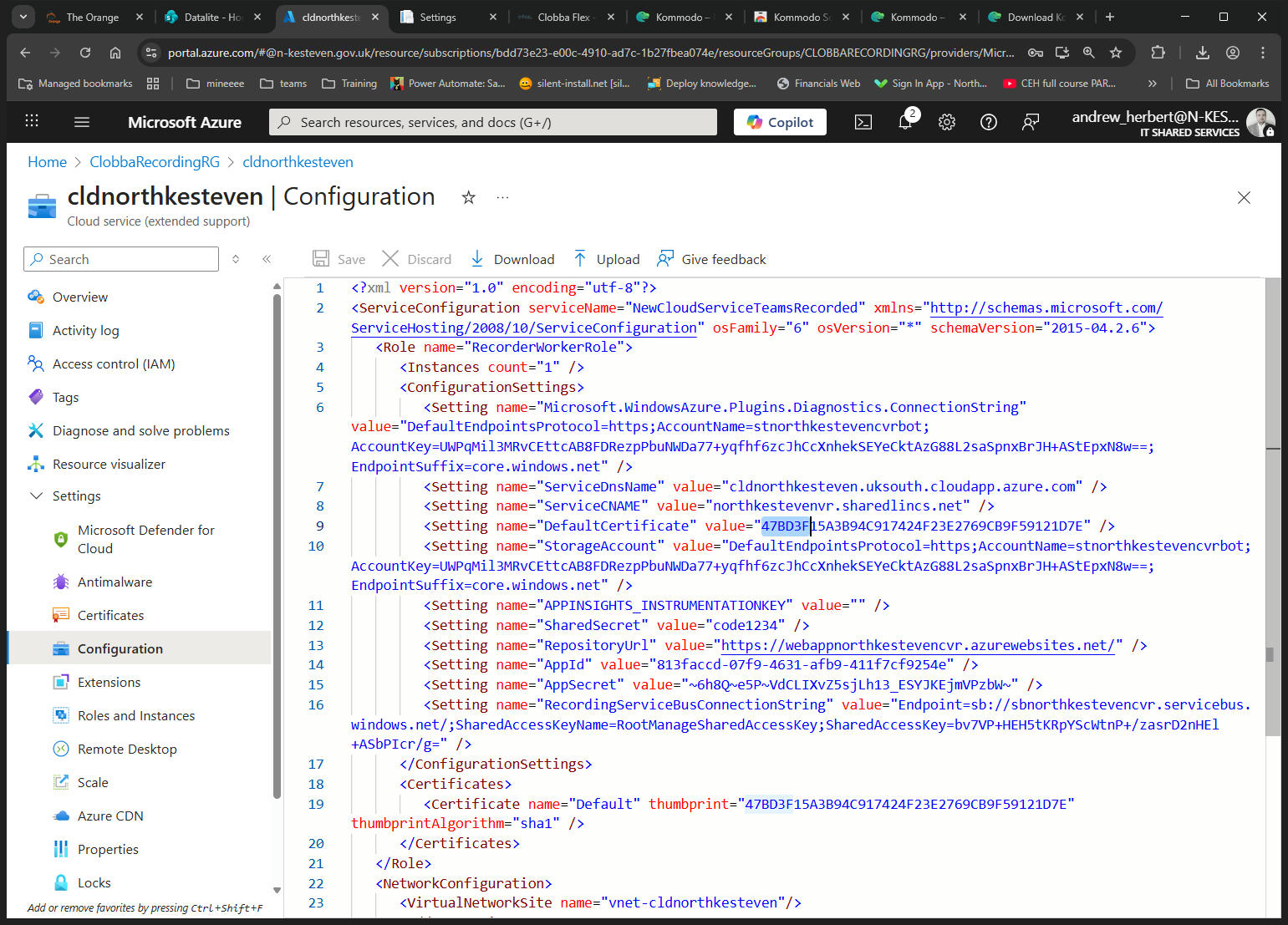The image size is (1288, 925).
Task: Open the Azure portal hamburger menu
Action: click(x=81, y=122)
